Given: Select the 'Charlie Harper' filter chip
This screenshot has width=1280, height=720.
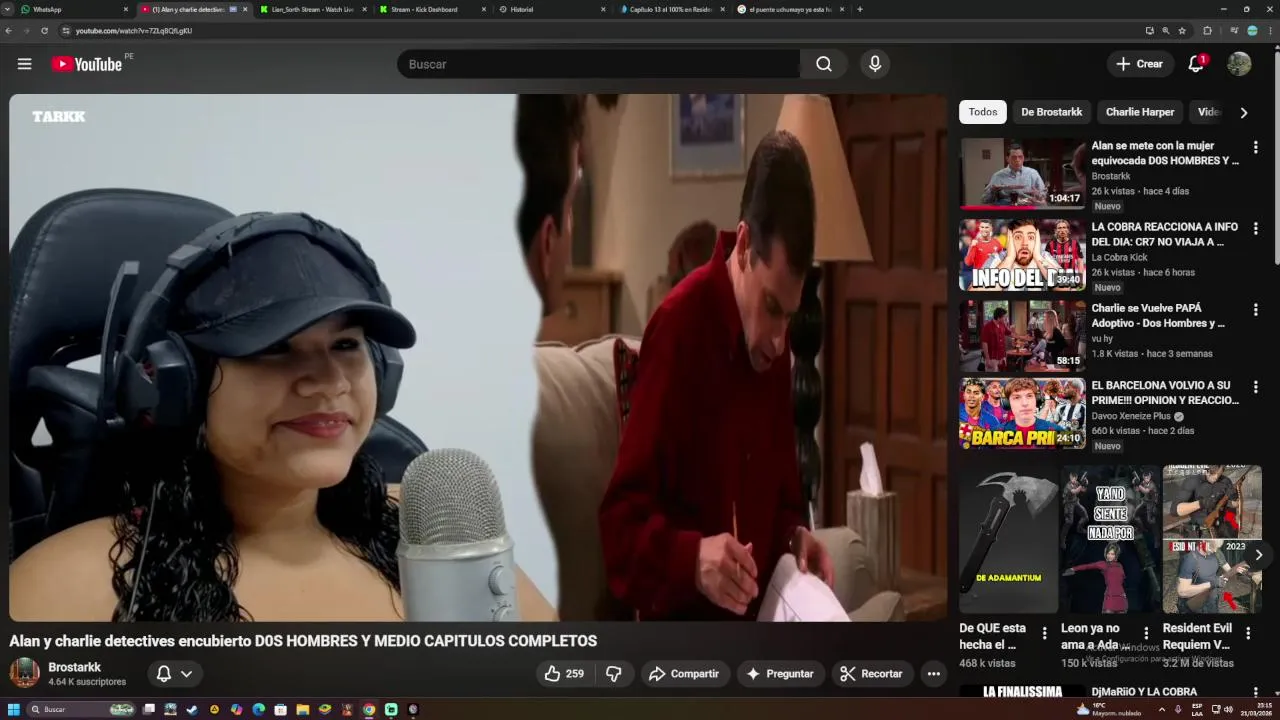Looking at the screenshot, I should (x=1140, y=112).
